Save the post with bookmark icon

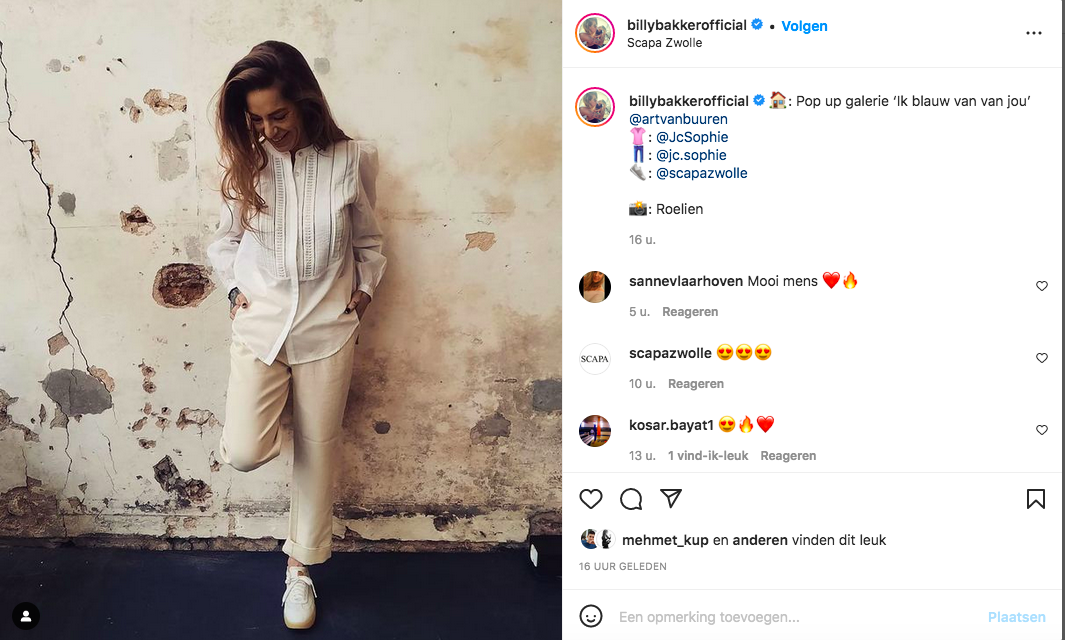click(x=1036, y=499)
